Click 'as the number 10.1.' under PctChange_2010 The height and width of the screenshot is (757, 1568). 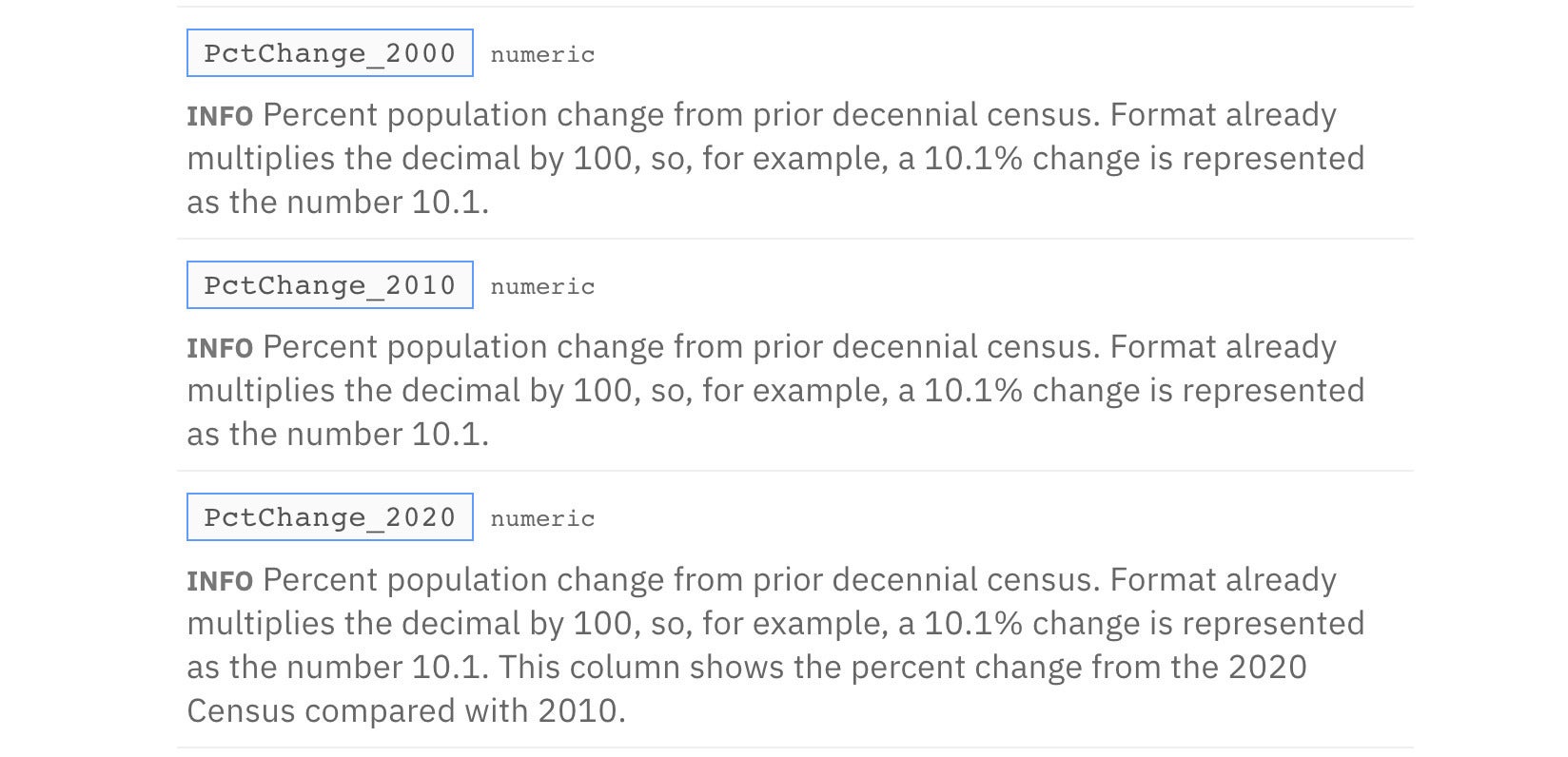(x=338, y=435)
